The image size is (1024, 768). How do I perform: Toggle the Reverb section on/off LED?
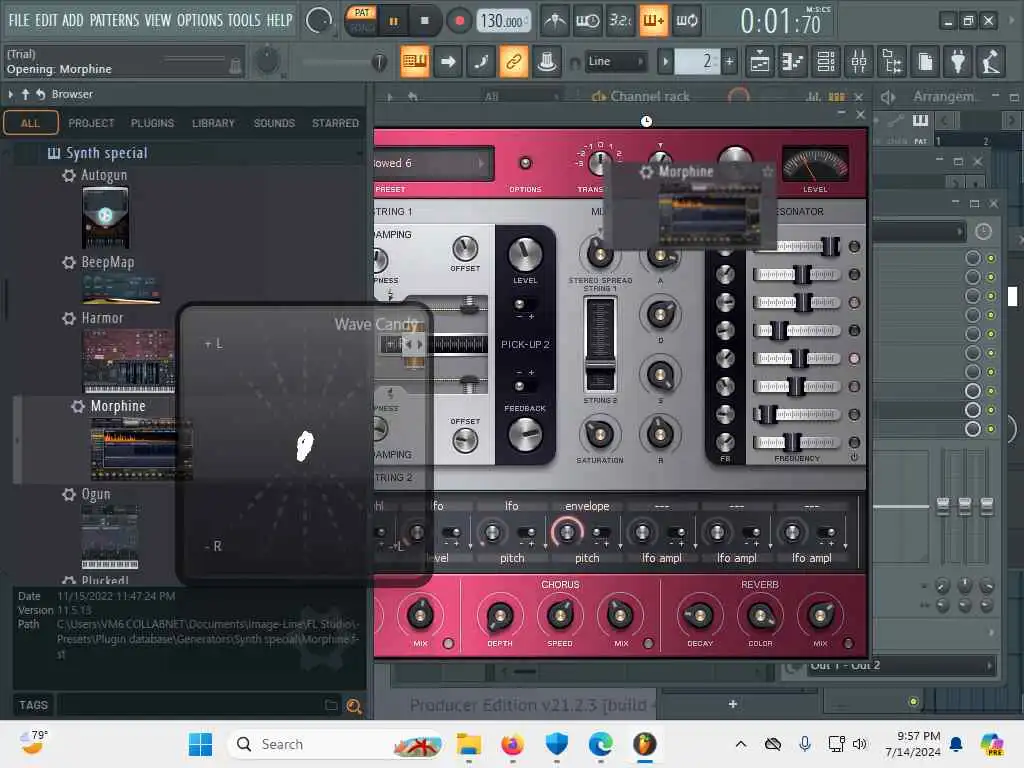pyautogui.click(x=848, y=643)
